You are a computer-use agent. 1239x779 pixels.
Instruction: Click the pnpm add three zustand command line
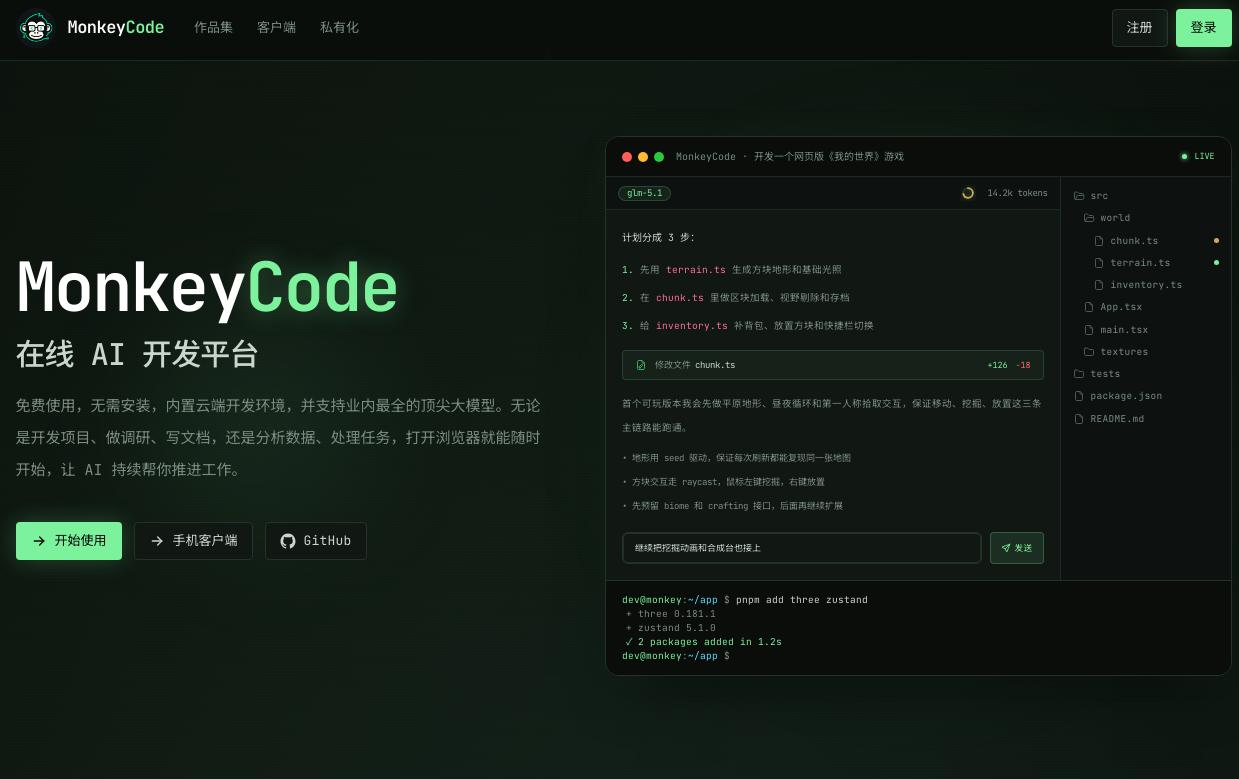[x=745, y=600]
